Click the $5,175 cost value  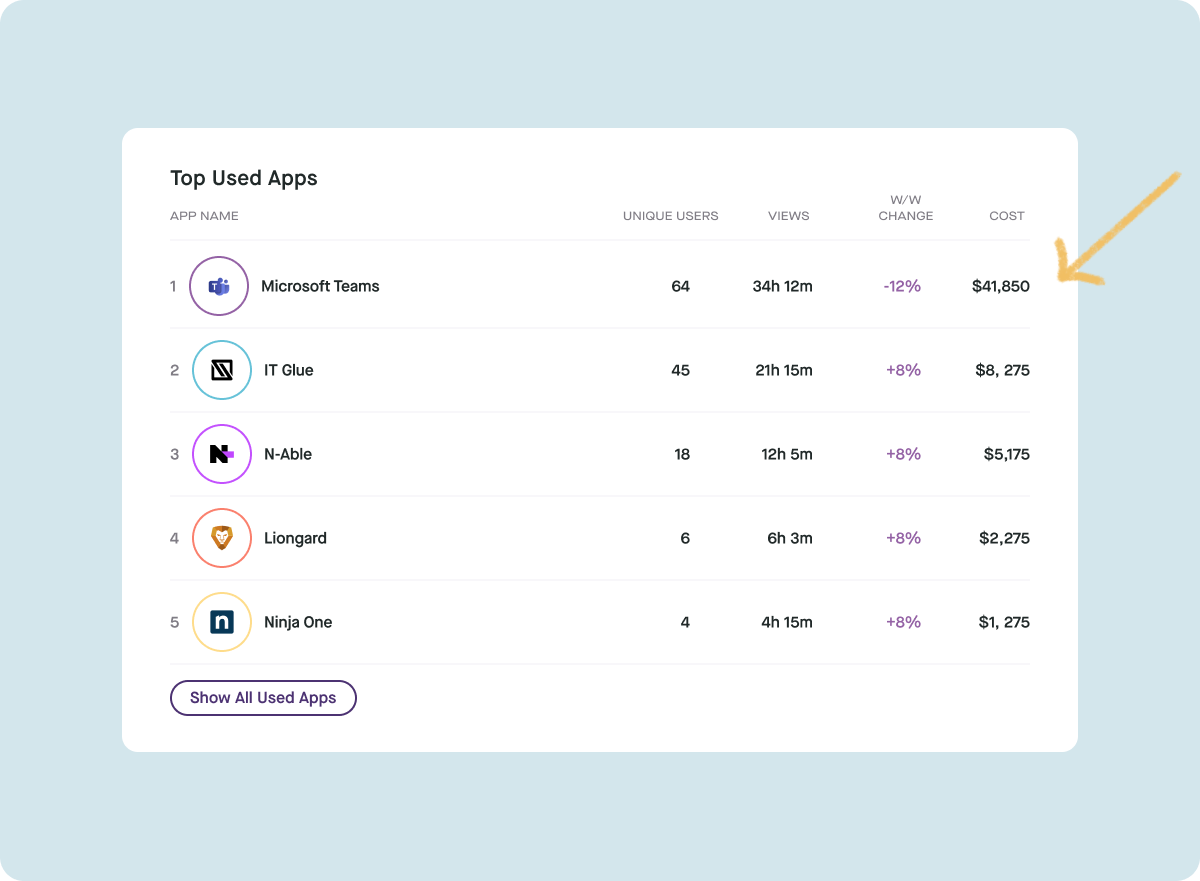(1007, 454)
